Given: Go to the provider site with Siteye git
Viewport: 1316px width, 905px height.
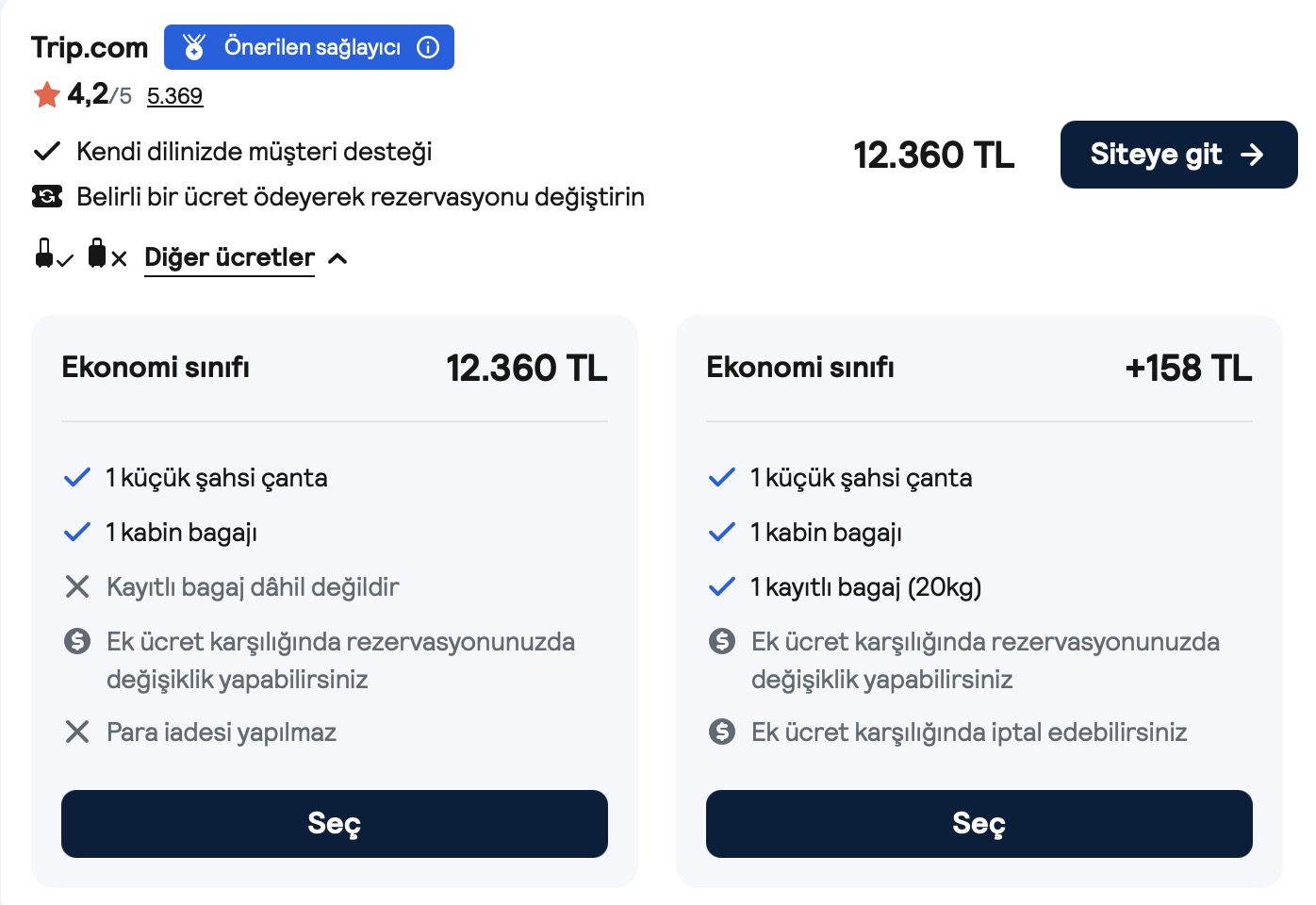Looking at the screenshot, I should click(1178, 155).
